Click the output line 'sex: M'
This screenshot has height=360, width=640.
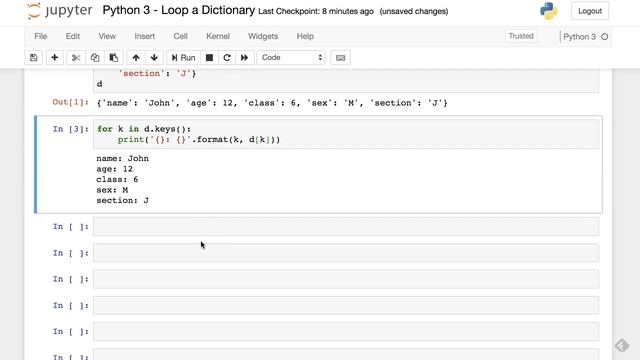[112, 190]
